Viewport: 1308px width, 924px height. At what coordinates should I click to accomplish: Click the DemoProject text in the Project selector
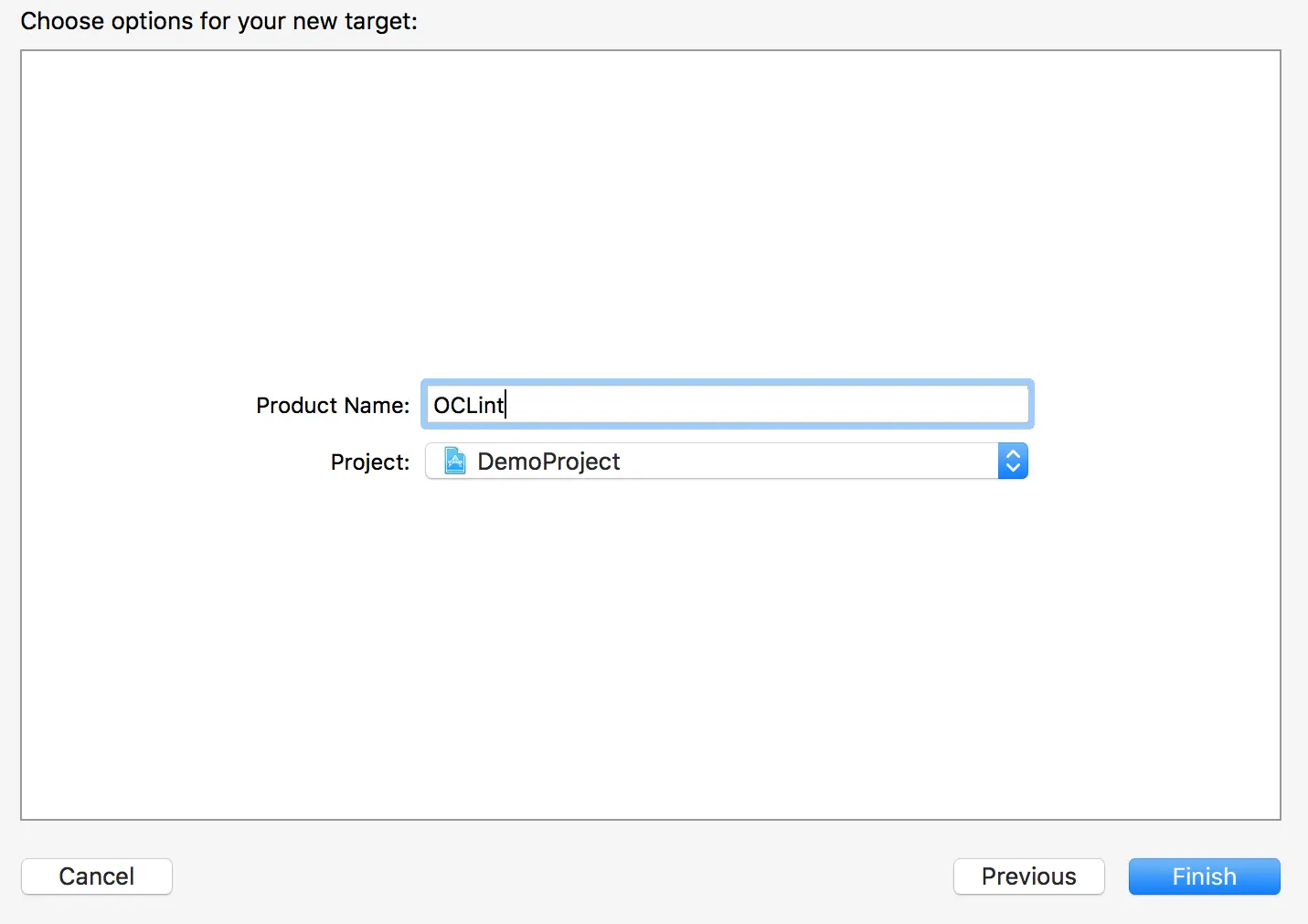(548, 462)
